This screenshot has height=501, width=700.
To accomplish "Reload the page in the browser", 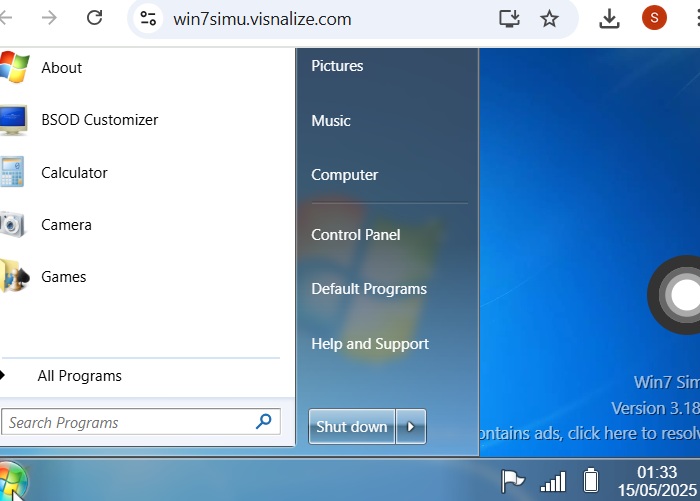I will (x=94, y=18).
